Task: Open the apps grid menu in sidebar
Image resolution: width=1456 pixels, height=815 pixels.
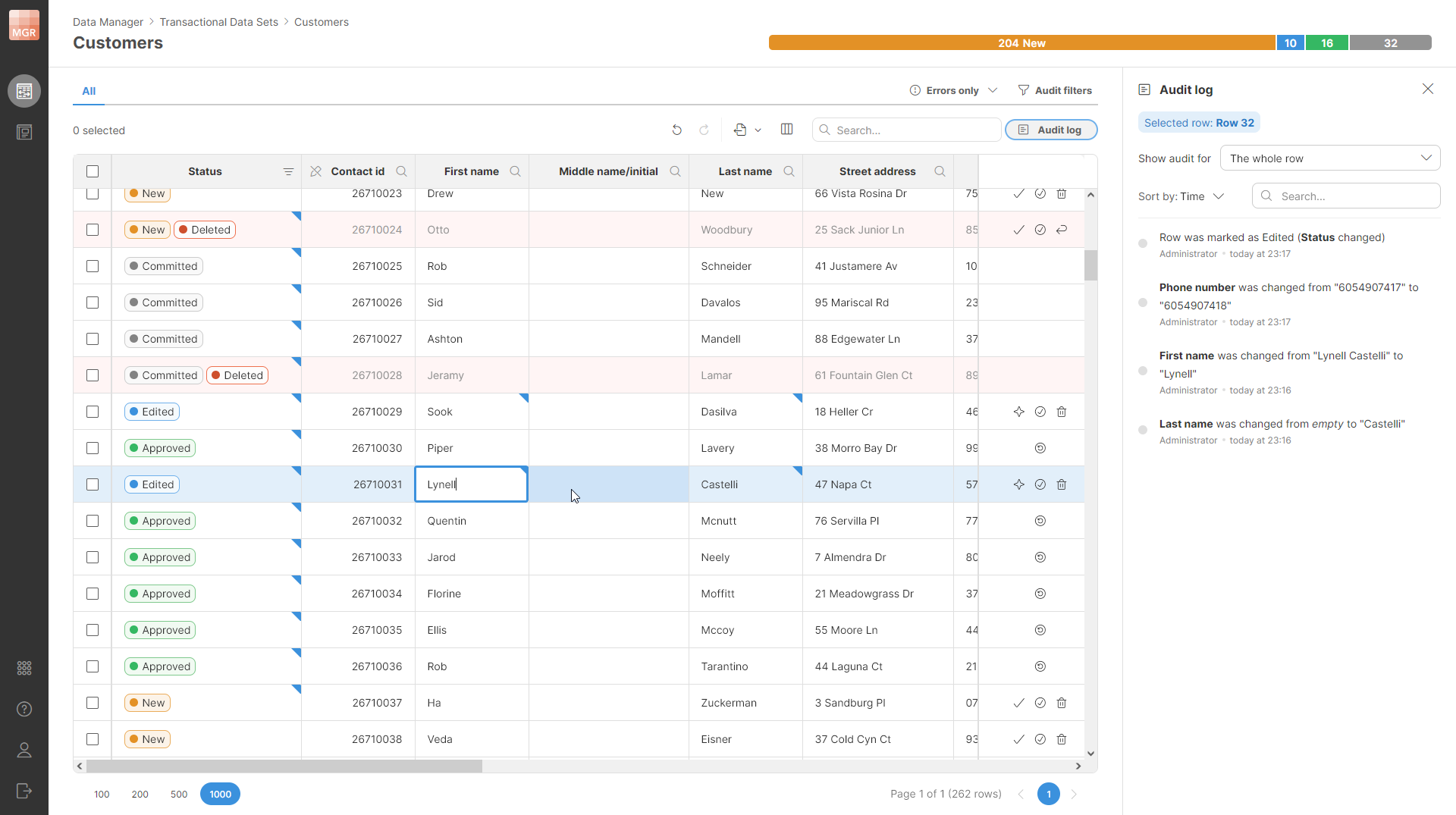Action: tap(24, 668)
